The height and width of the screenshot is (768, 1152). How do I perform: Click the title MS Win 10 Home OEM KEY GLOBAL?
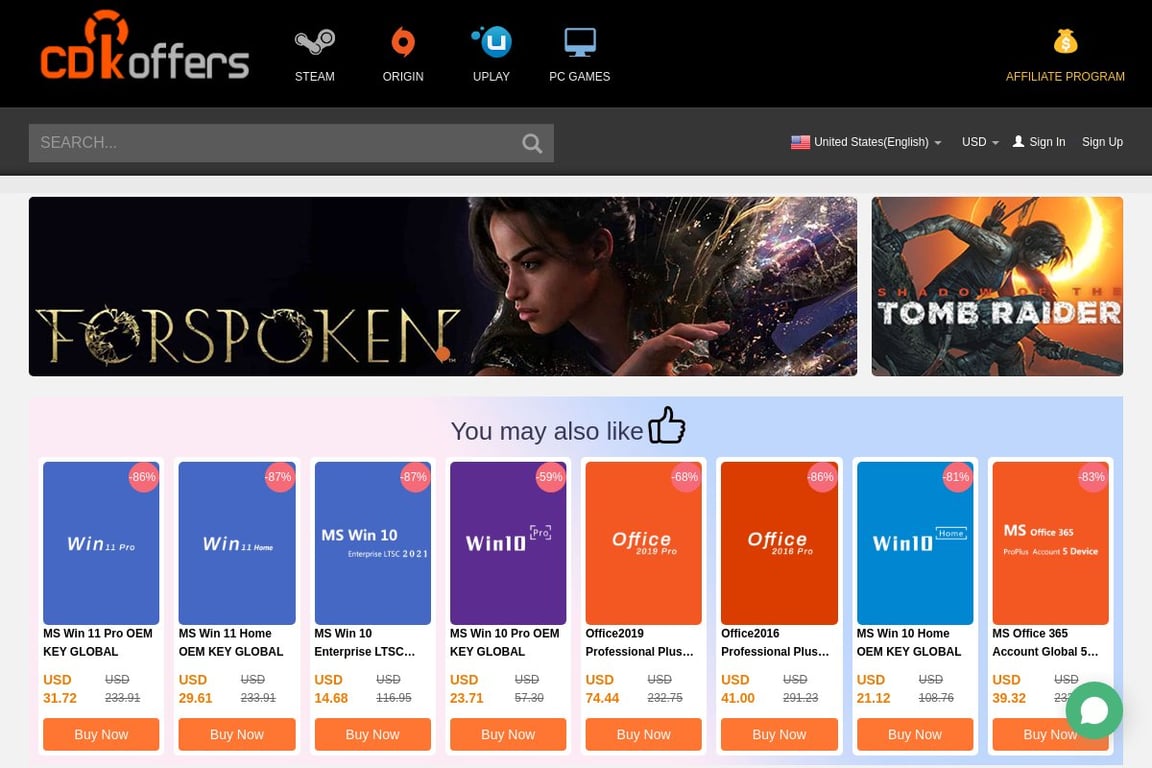(909, 642)
